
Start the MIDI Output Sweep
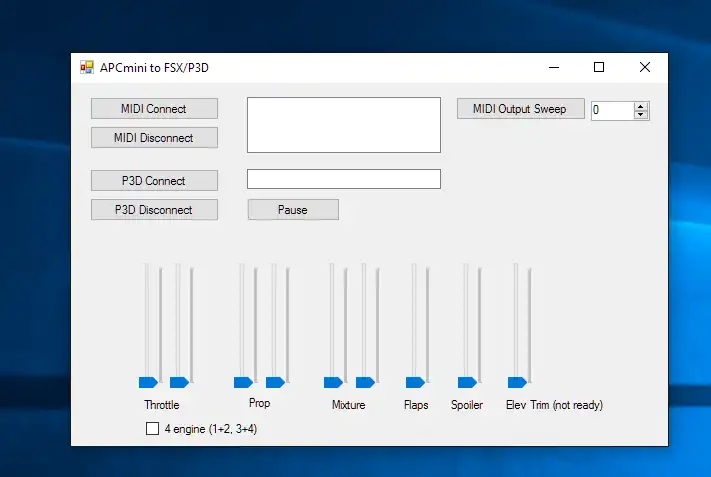pyautogui.click(x=521, y=109)
